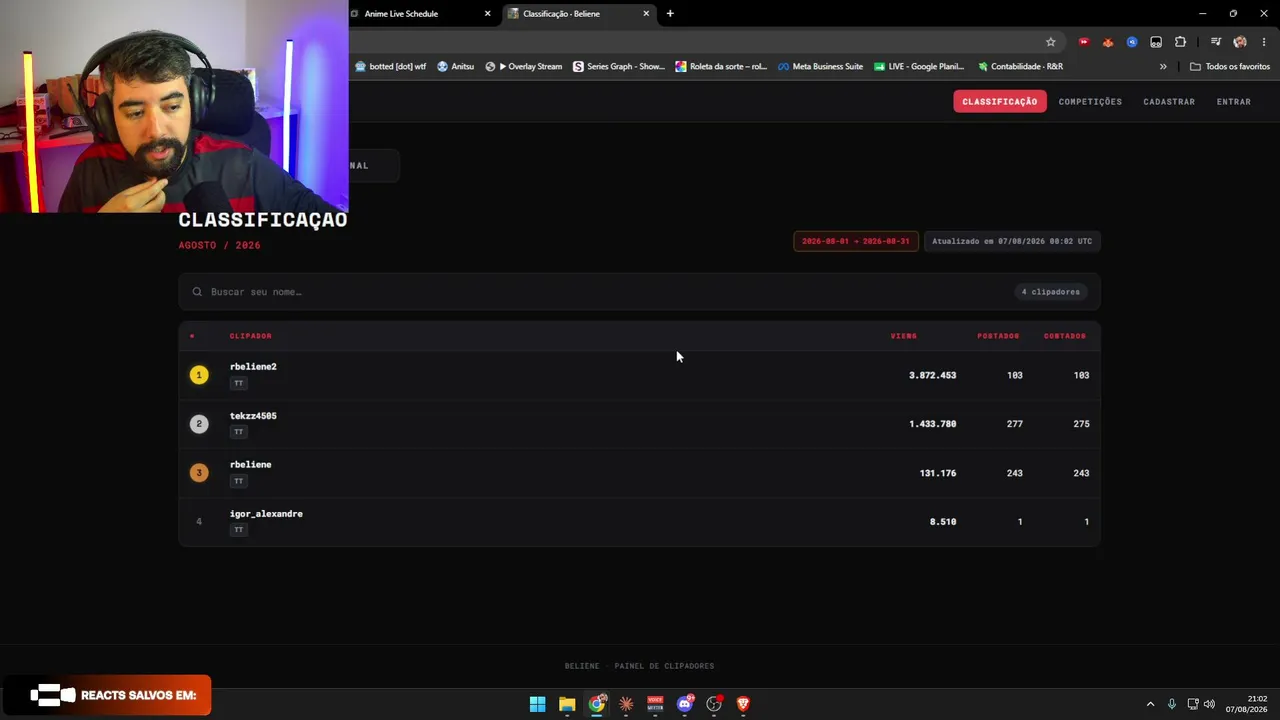1280x720 pixels.
Task: Click the 131.176 views value
Action: pos(938,473)
